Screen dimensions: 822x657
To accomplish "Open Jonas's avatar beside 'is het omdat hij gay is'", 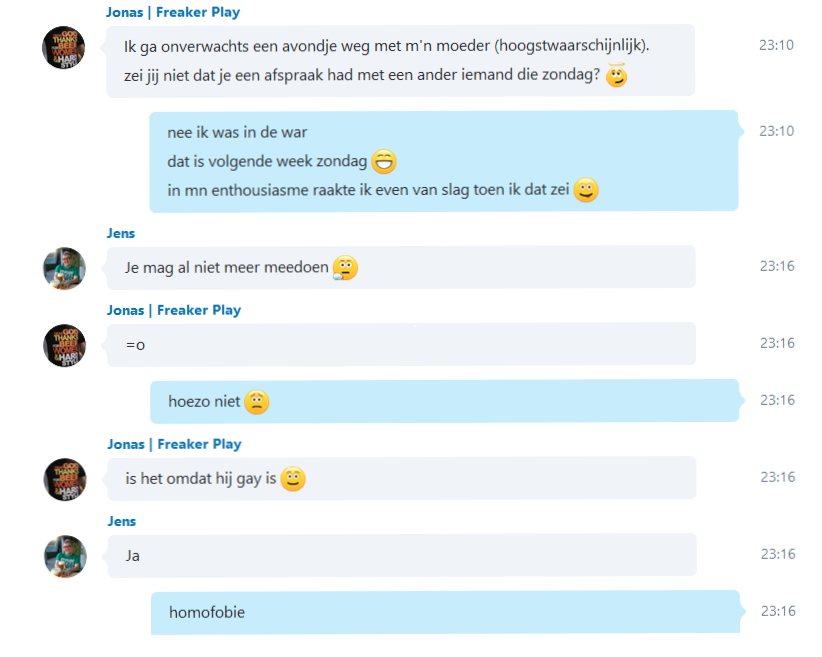I will (65, 479).
